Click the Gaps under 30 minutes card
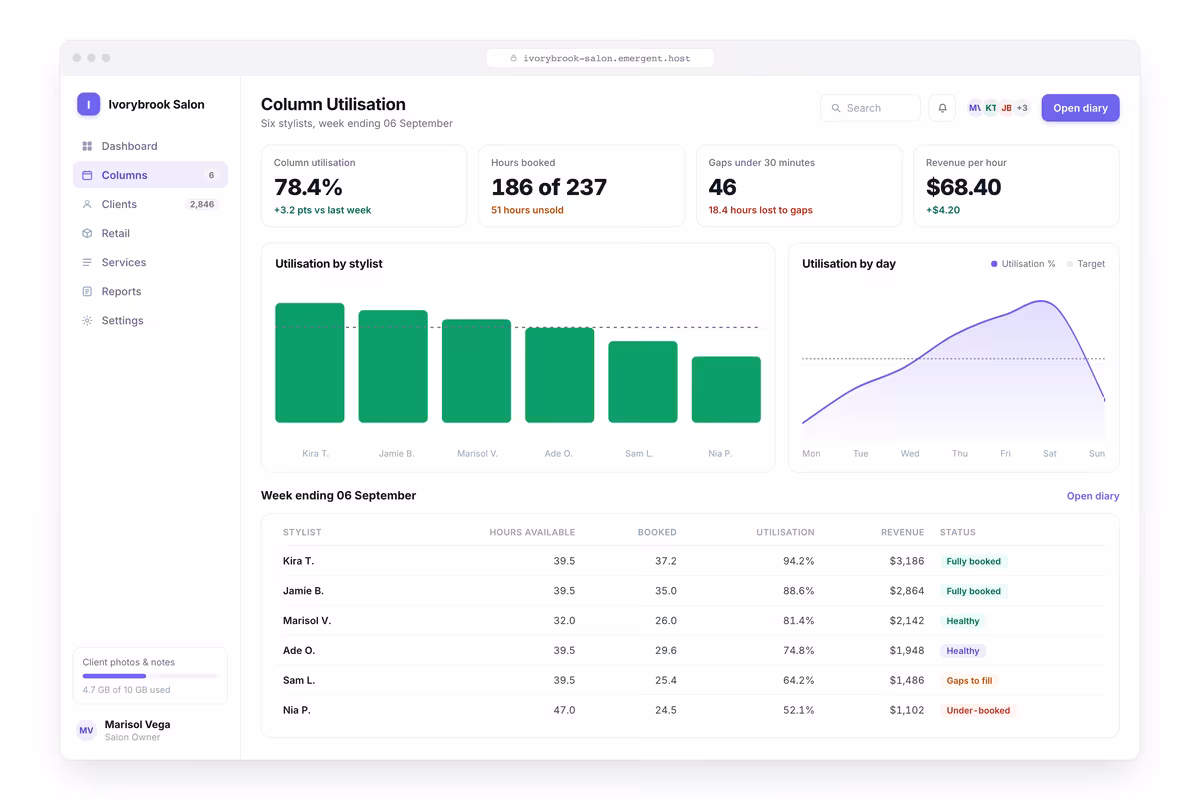The height and width of the screenshot is (800, 1200). click(799, 186)
